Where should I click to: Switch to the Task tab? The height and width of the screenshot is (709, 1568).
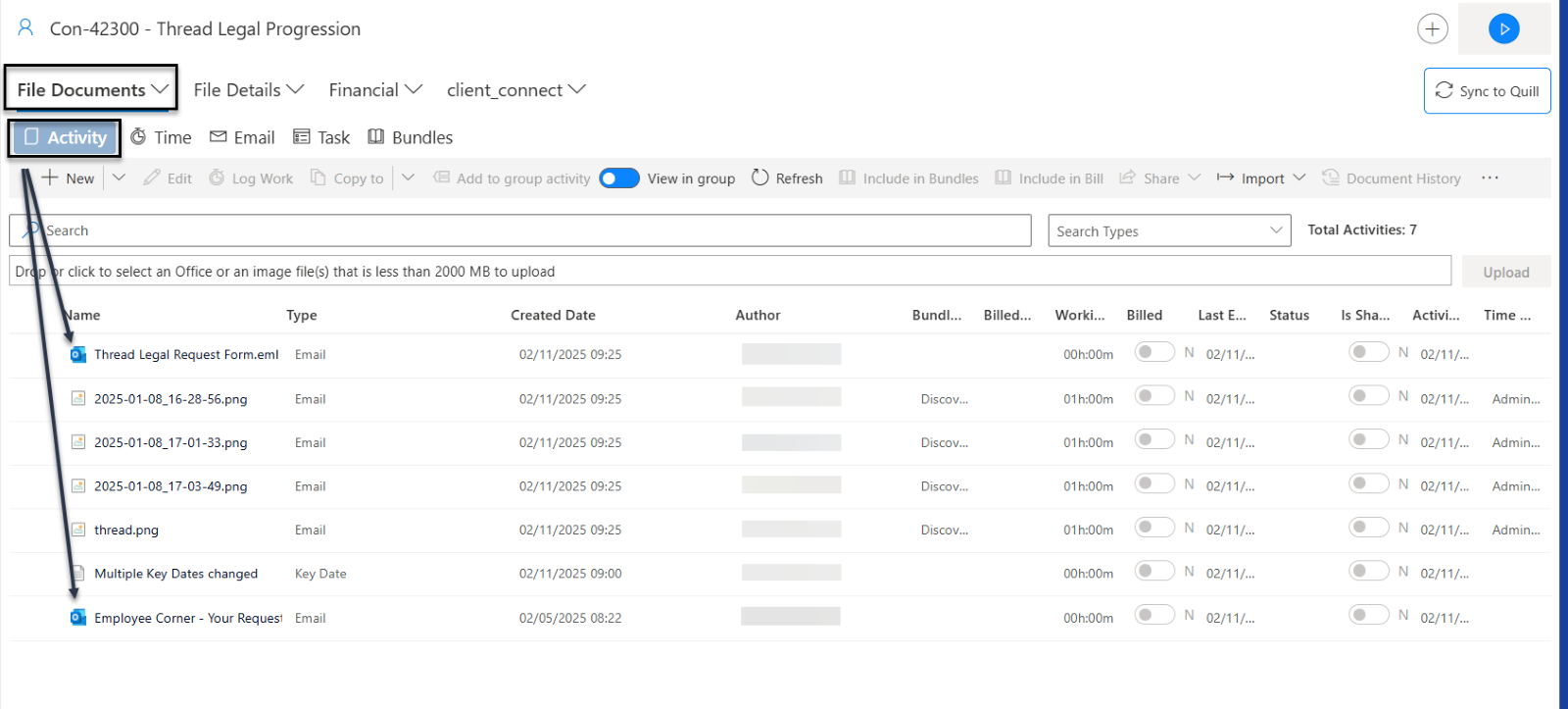pyautogui.click(x=321, y=137)
